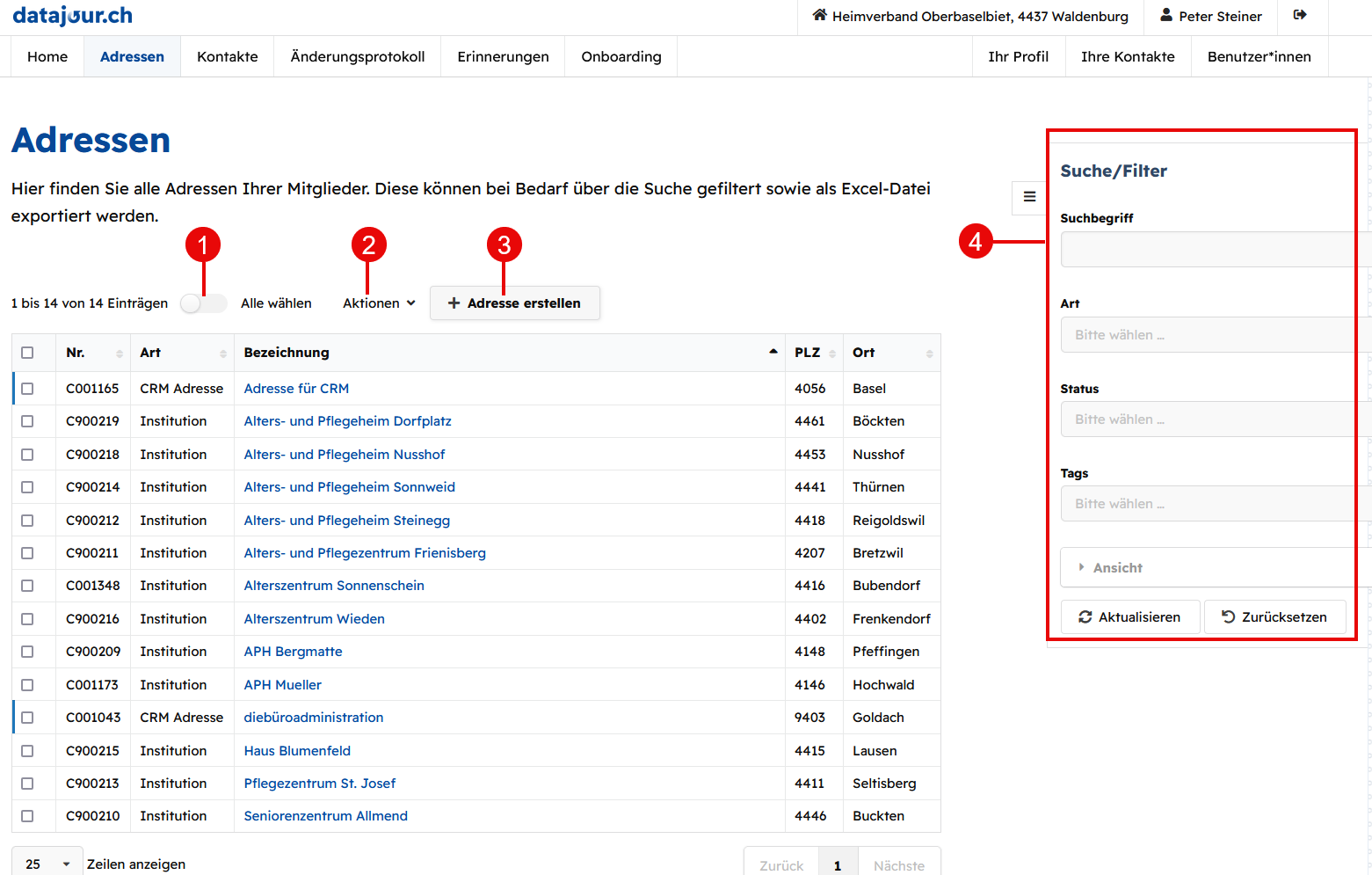Viewport: 1372px width, 875px height.
Task: Open the Alterszentrum Sonnenschein link
Action: pos(334,586)
